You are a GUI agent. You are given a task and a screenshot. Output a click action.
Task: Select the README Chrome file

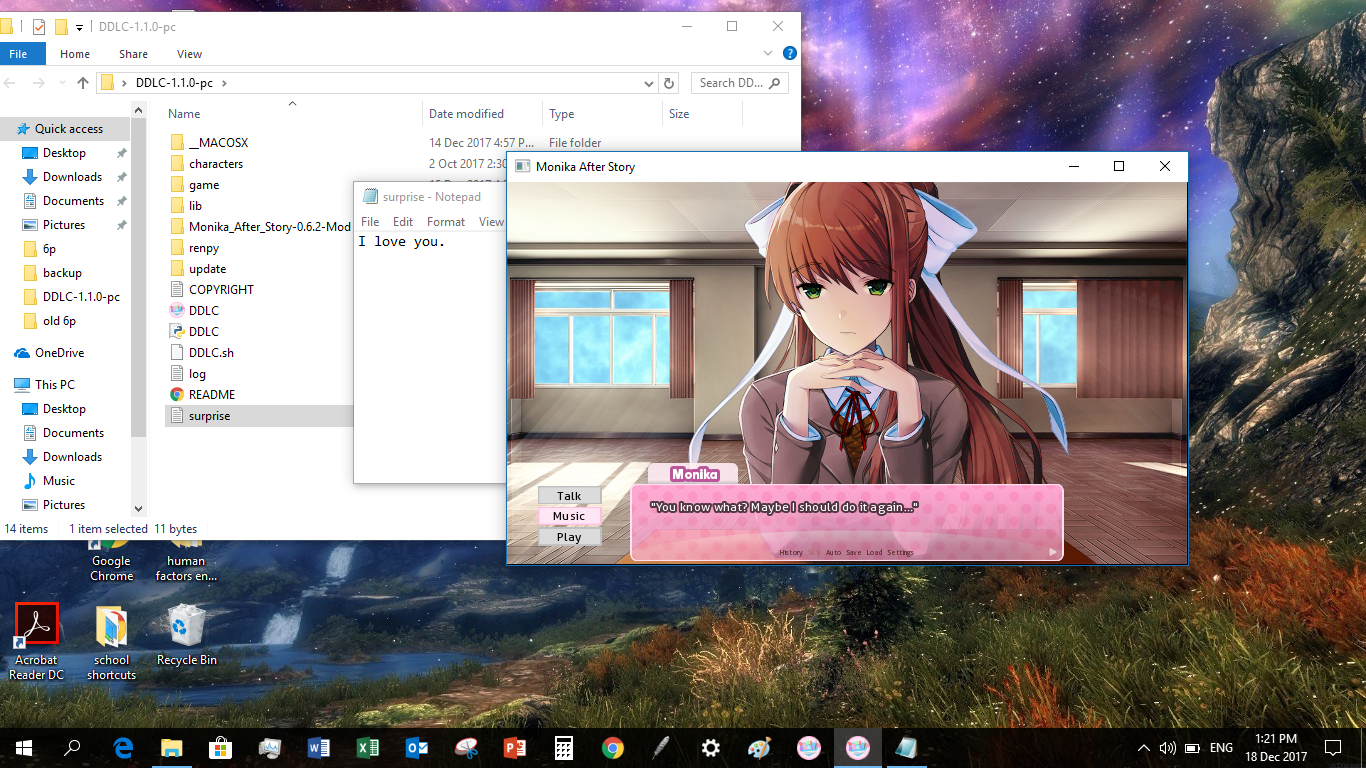212,395
